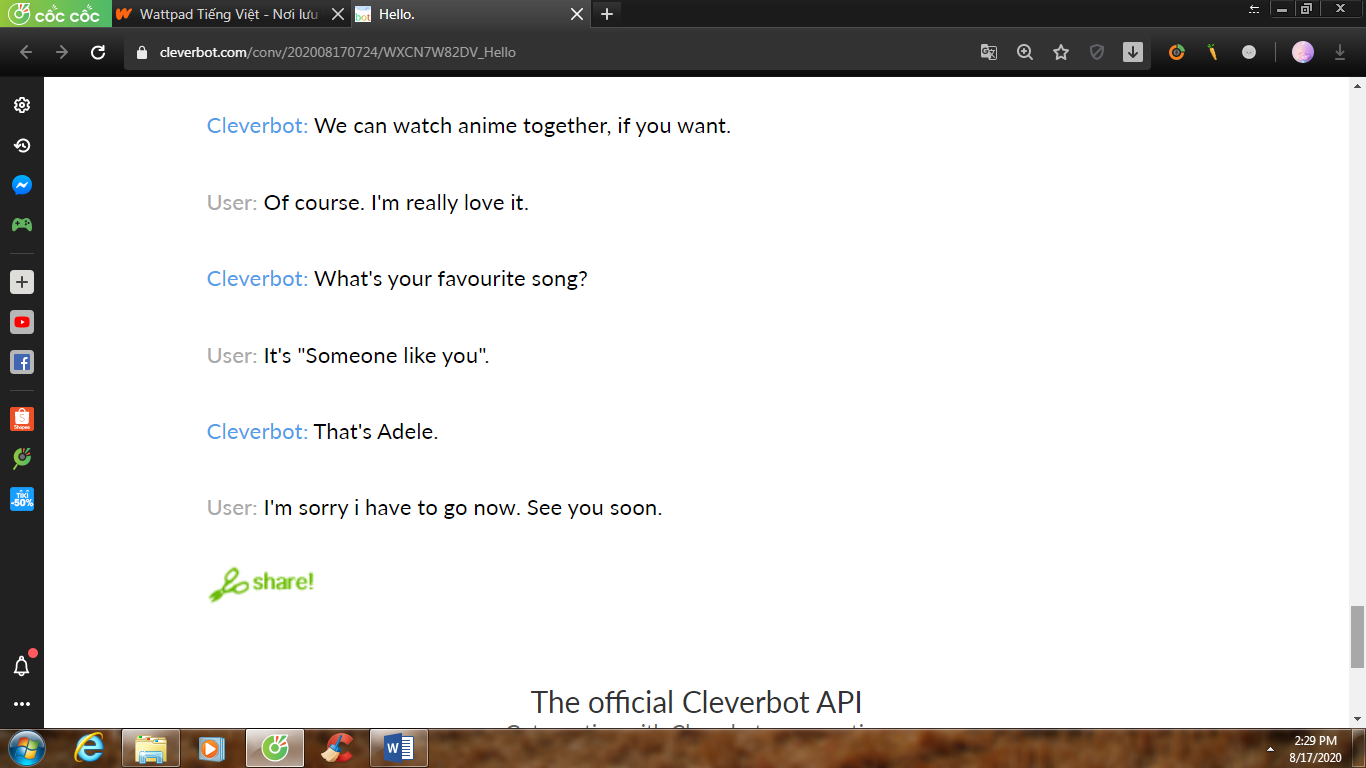
Task: Click the green share! link
Action: click(261, 583)
